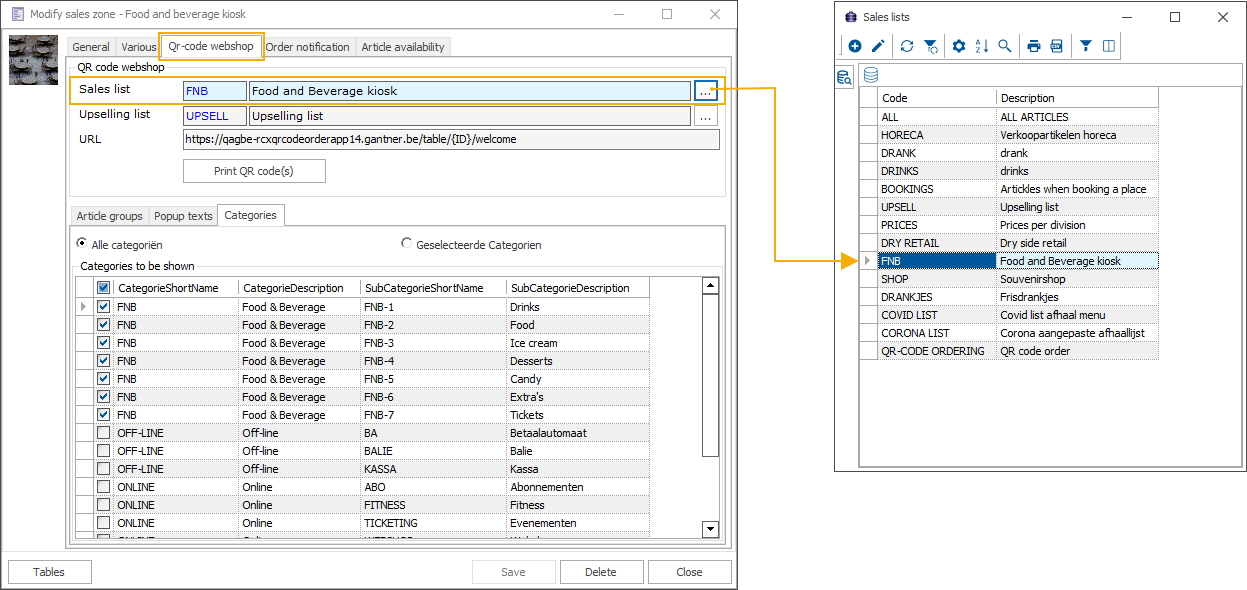Open Sales list browse ellipsis button
Viewport: 1247px width, 590px height.
[x=706, y=91]
